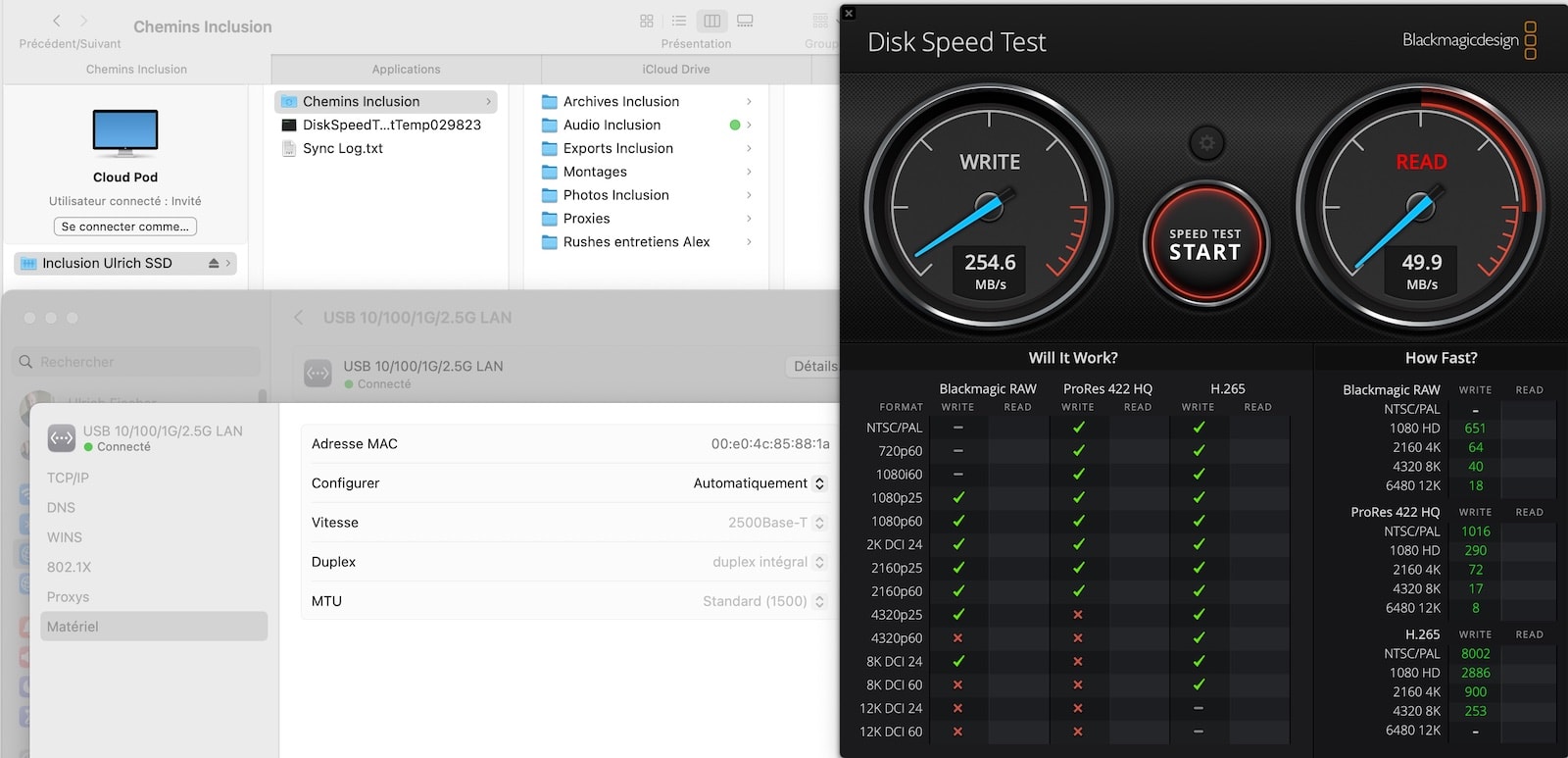This screenshot has height=758, width=1568.
Task: Select the Chemins Inclusion tab
Action: click(x=136, y=69)
